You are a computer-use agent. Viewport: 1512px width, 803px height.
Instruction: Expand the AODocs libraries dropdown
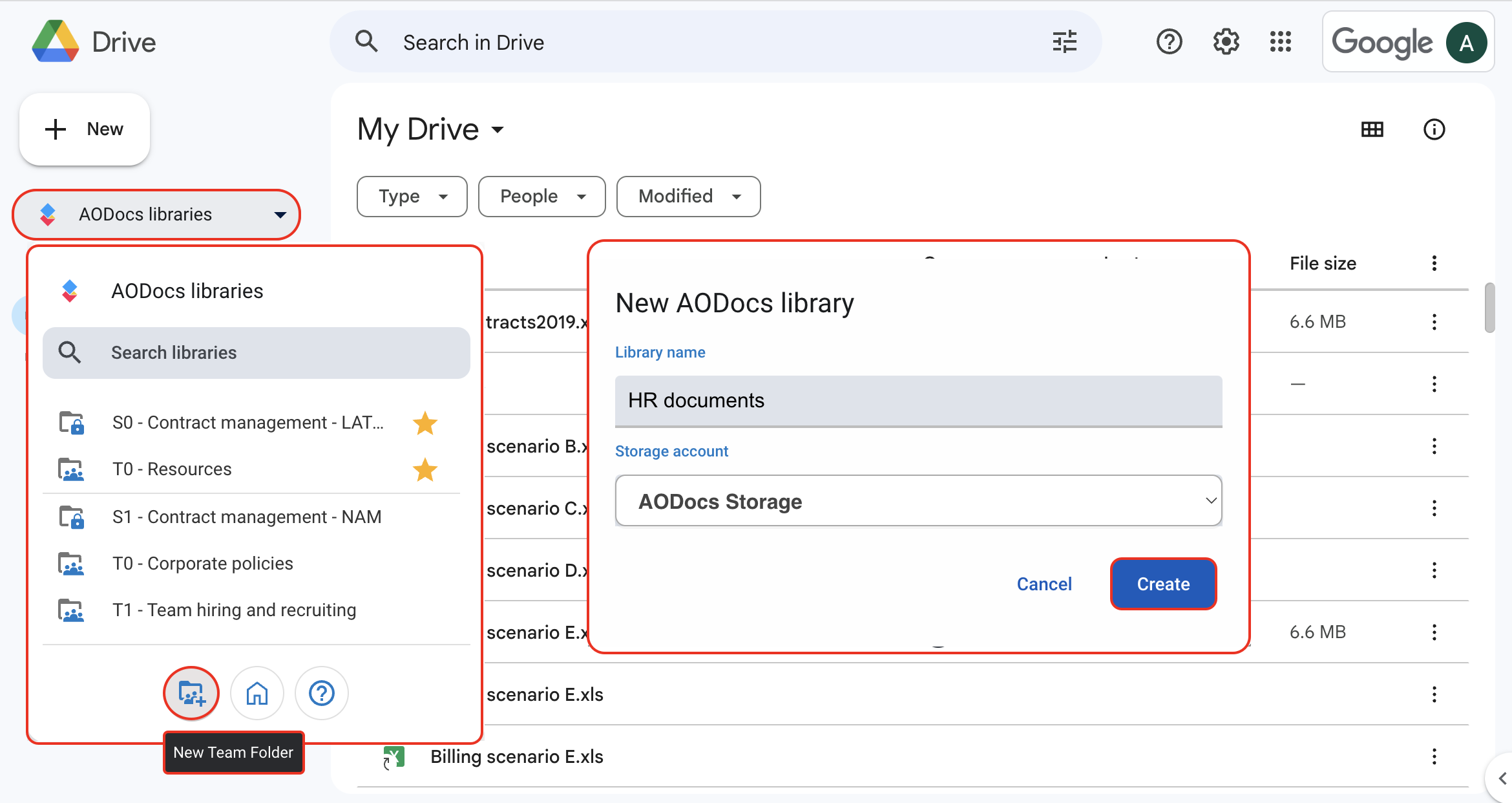[156, 215]
